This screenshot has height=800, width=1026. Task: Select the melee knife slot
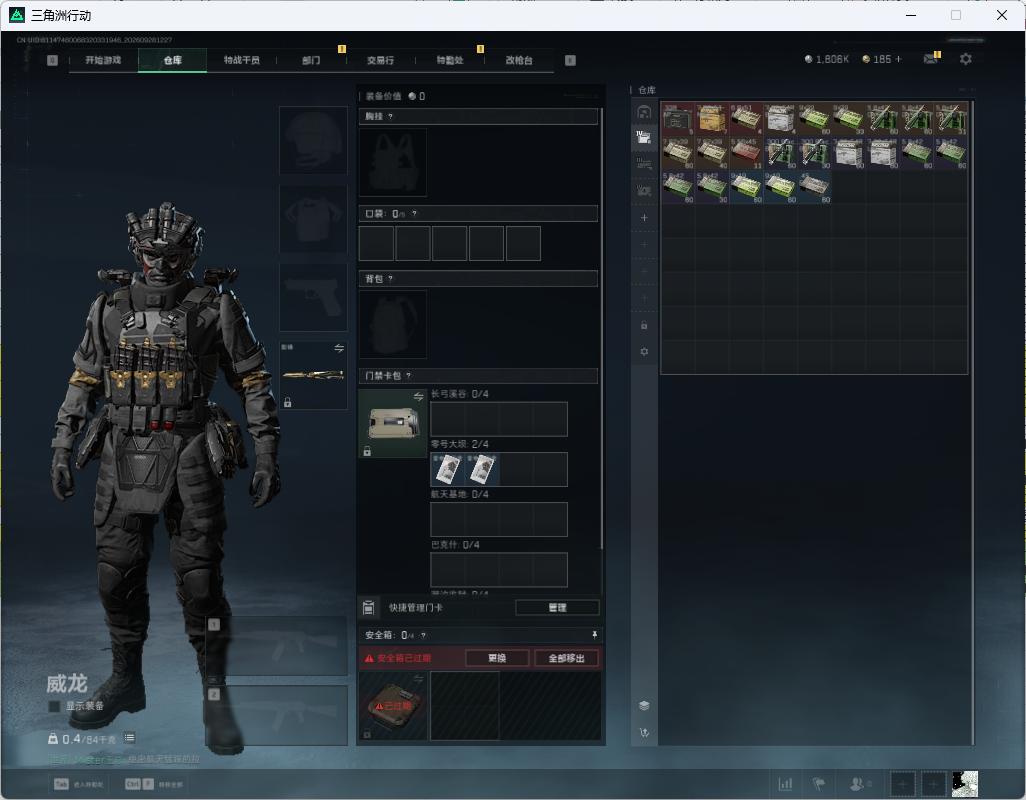click(x=313, y=375)
